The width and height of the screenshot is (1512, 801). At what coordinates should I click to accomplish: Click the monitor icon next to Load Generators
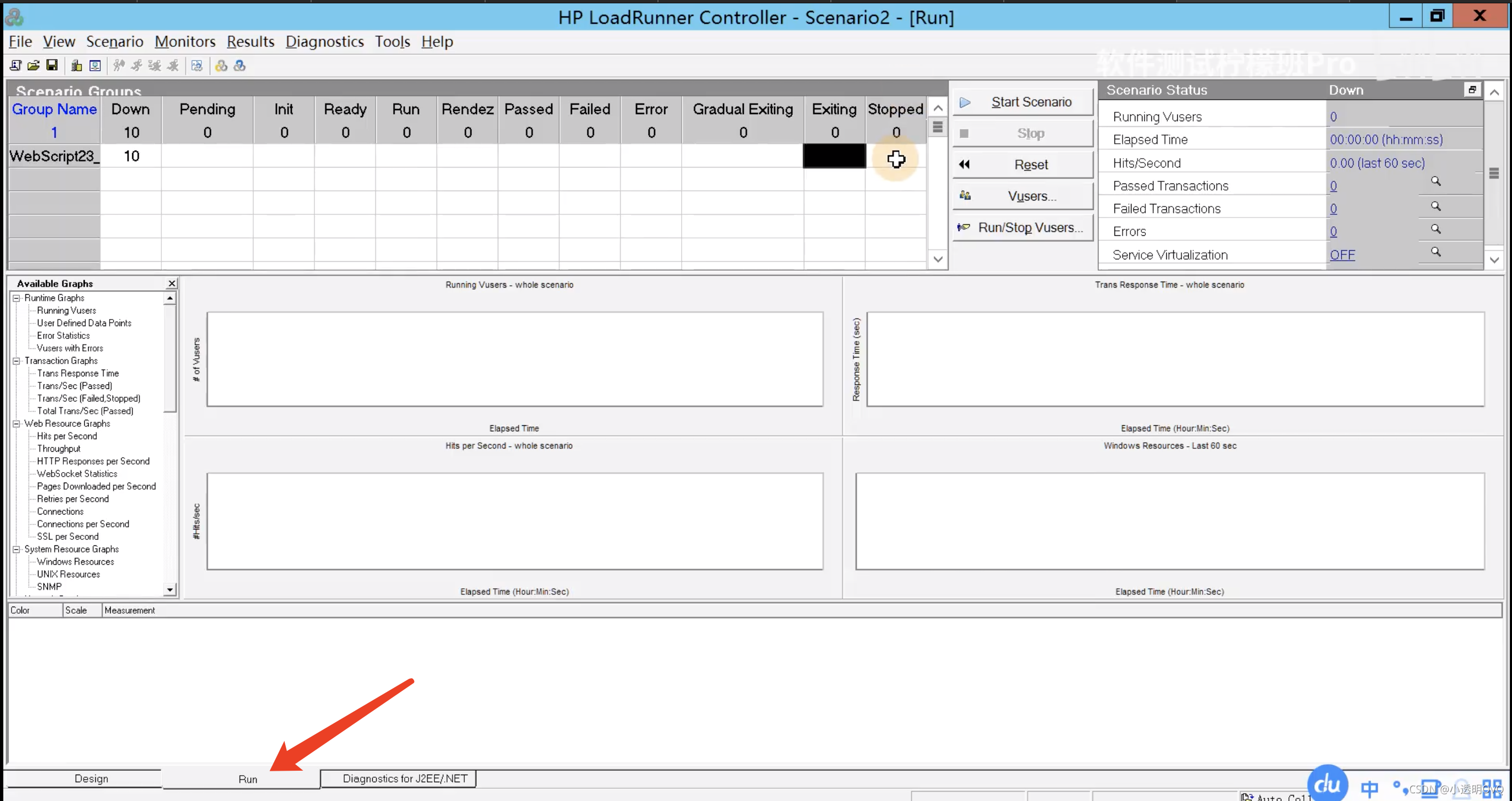[x=95, y=65]
